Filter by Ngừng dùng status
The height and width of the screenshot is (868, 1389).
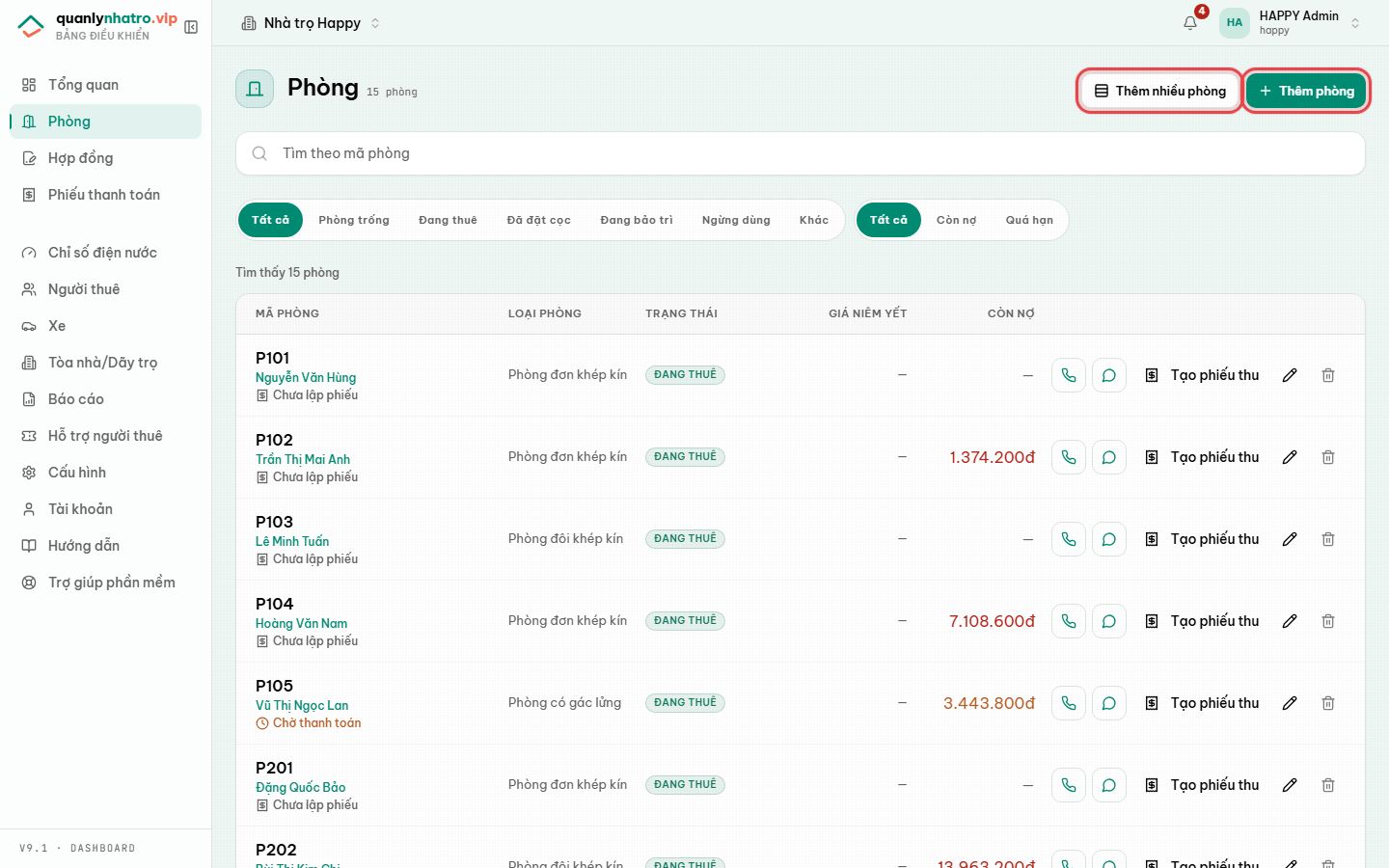tap(736, 220)
